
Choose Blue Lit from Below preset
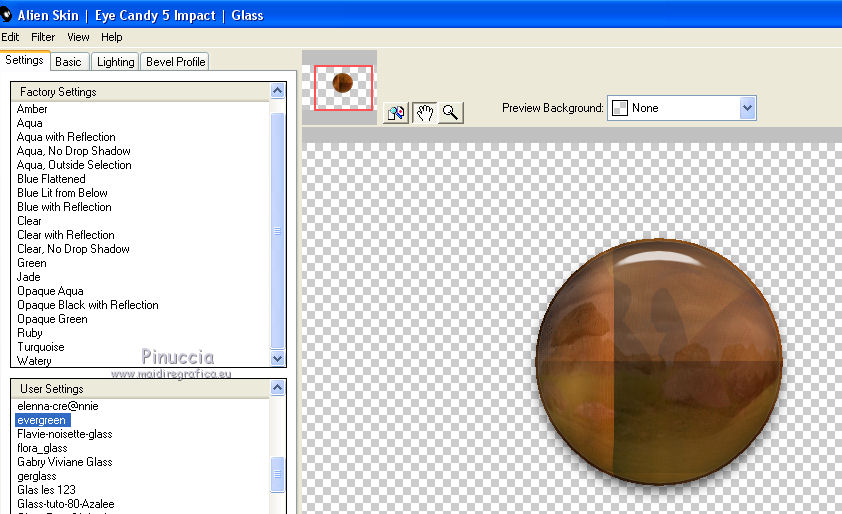coord(62,193)
